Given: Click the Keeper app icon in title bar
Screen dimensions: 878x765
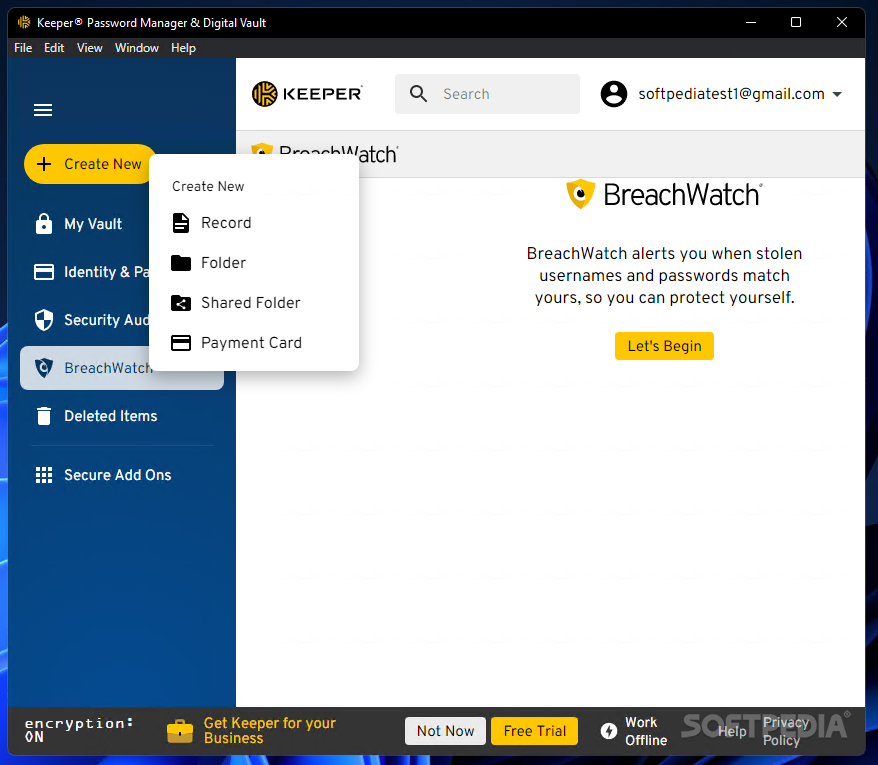Looking at the screenshot, I should pyautogui.click(x=24, y=22).
